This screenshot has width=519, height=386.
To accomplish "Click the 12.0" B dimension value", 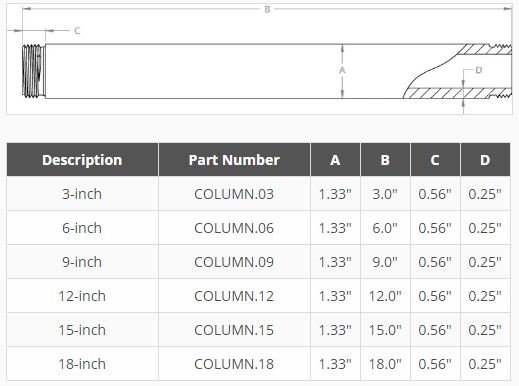I will [x=385, y=296].
